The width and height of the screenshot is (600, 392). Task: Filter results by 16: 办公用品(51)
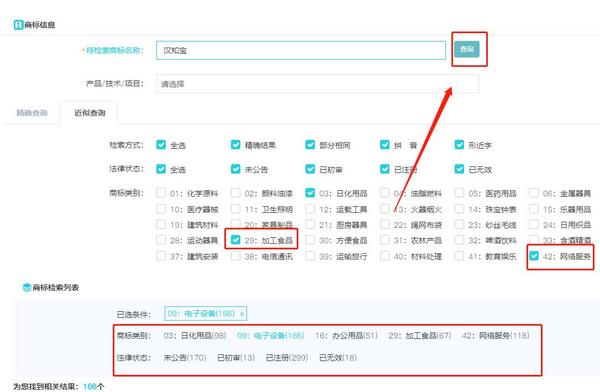(346, 336)
